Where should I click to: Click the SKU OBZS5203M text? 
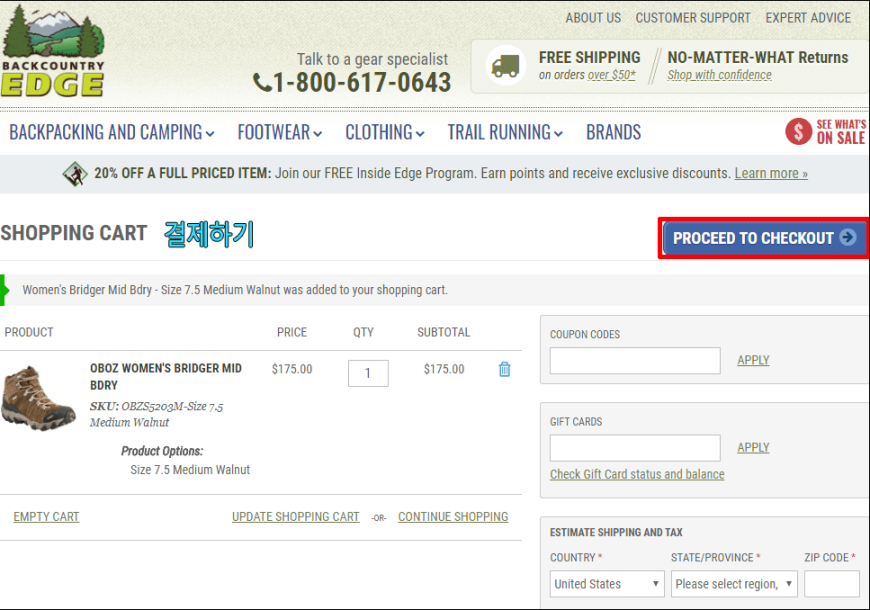point(156,415)
